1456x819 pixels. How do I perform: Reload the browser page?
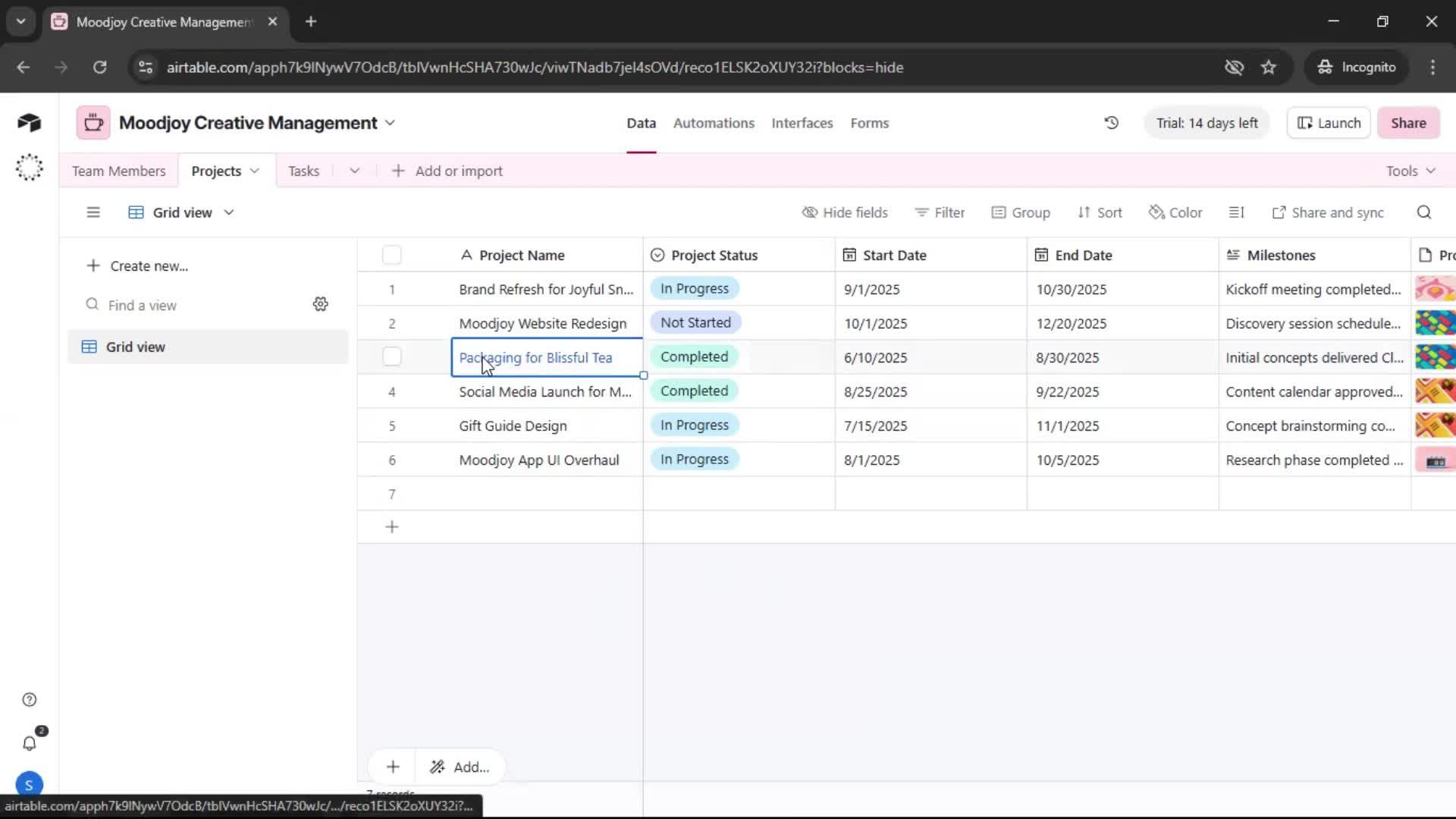(x=99, y=67)
